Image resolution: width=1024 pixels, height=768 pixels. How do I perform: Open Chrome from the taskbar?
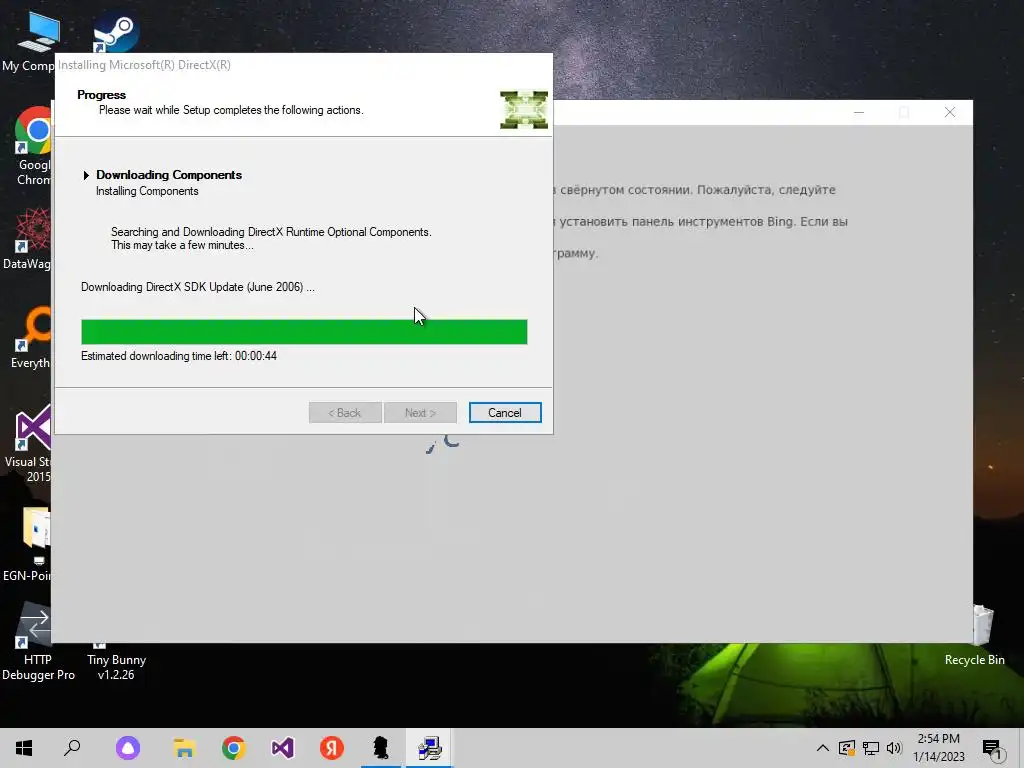tap(234, 748)
